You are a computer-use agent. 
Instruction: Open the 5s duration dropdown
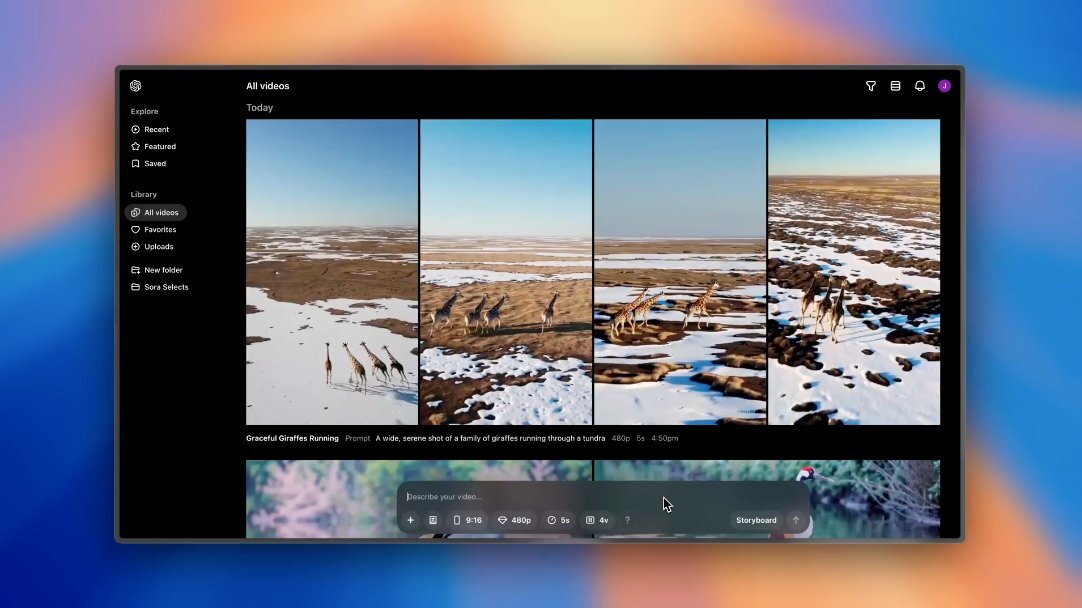click(558, 520)
